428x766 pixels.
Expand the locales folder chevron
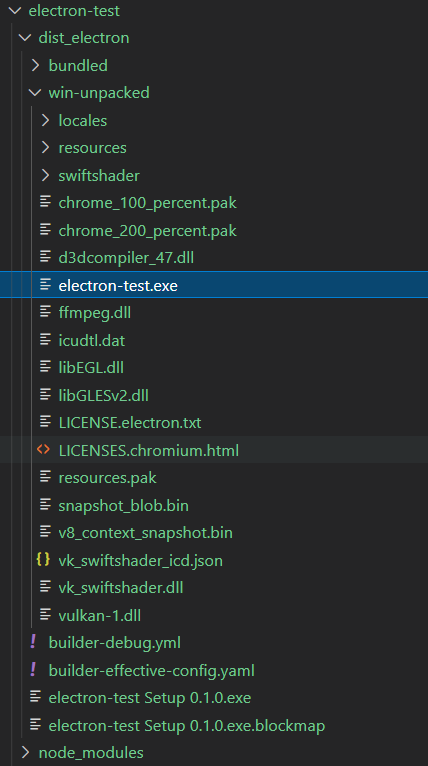coord(45,120)
